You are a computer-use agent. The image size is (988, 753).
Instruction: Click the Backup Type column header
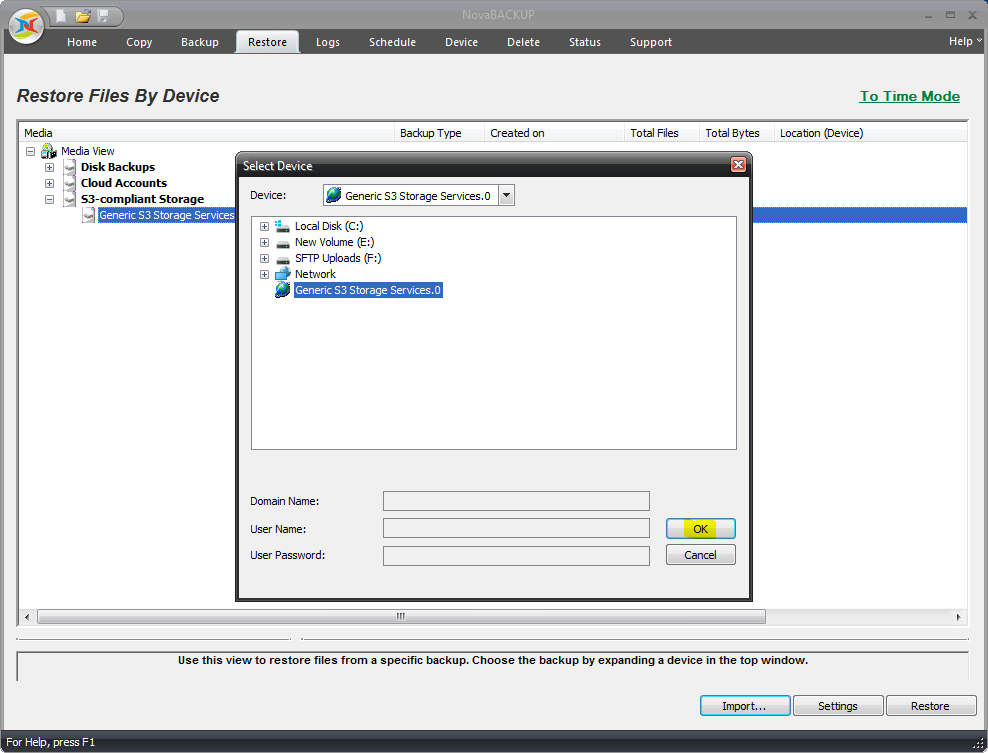(440, 133)
